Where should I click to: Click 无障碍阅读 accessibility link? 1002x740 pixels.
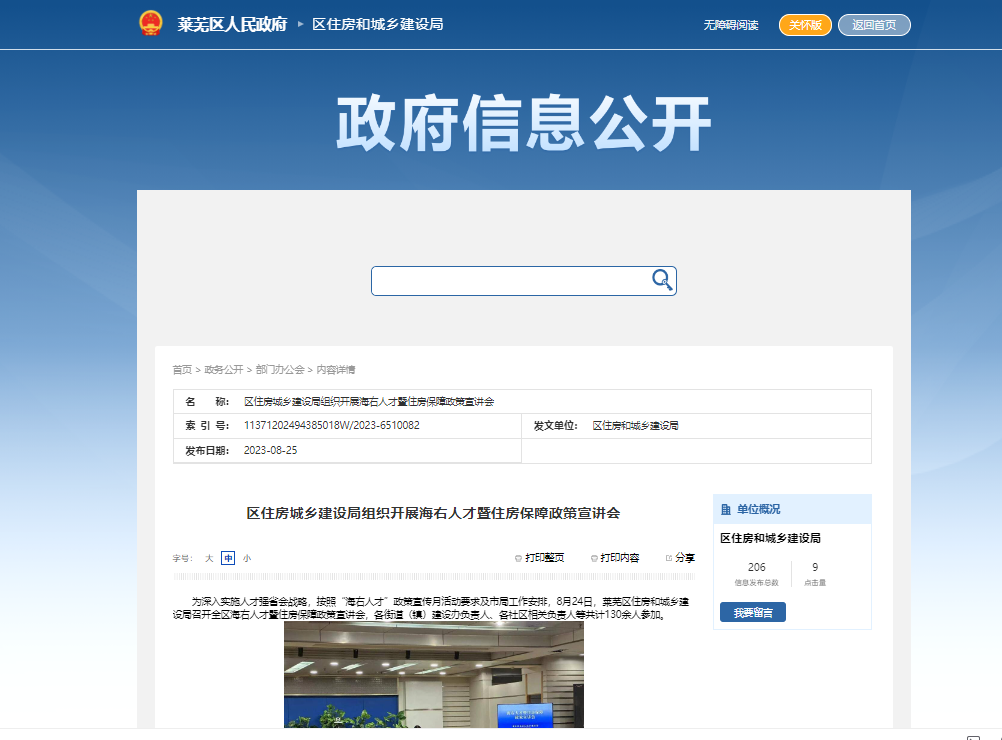tap(730, 25)
